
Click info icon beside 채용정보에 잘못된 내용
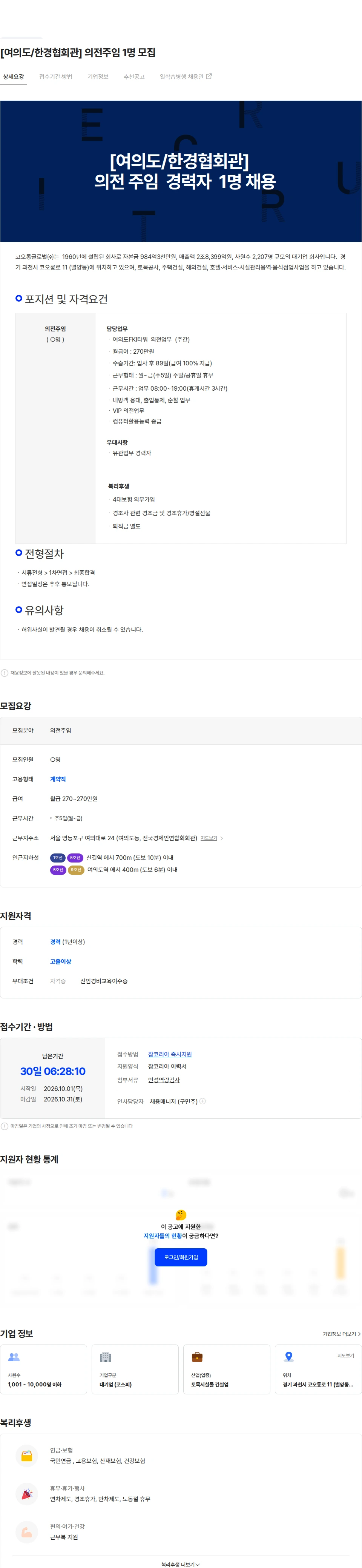5,673
